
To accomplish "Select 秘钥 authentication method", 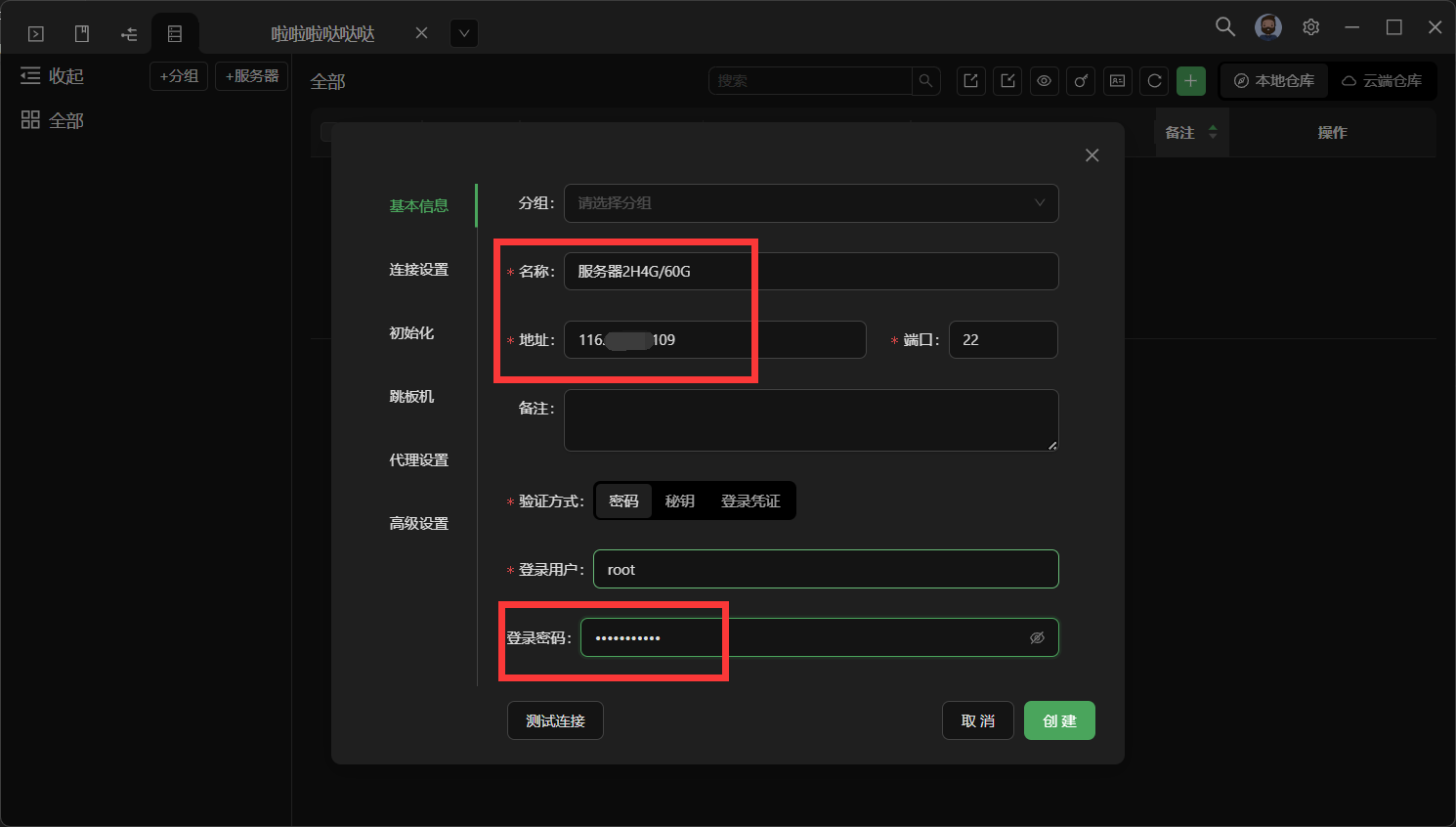I will (679, 501).
